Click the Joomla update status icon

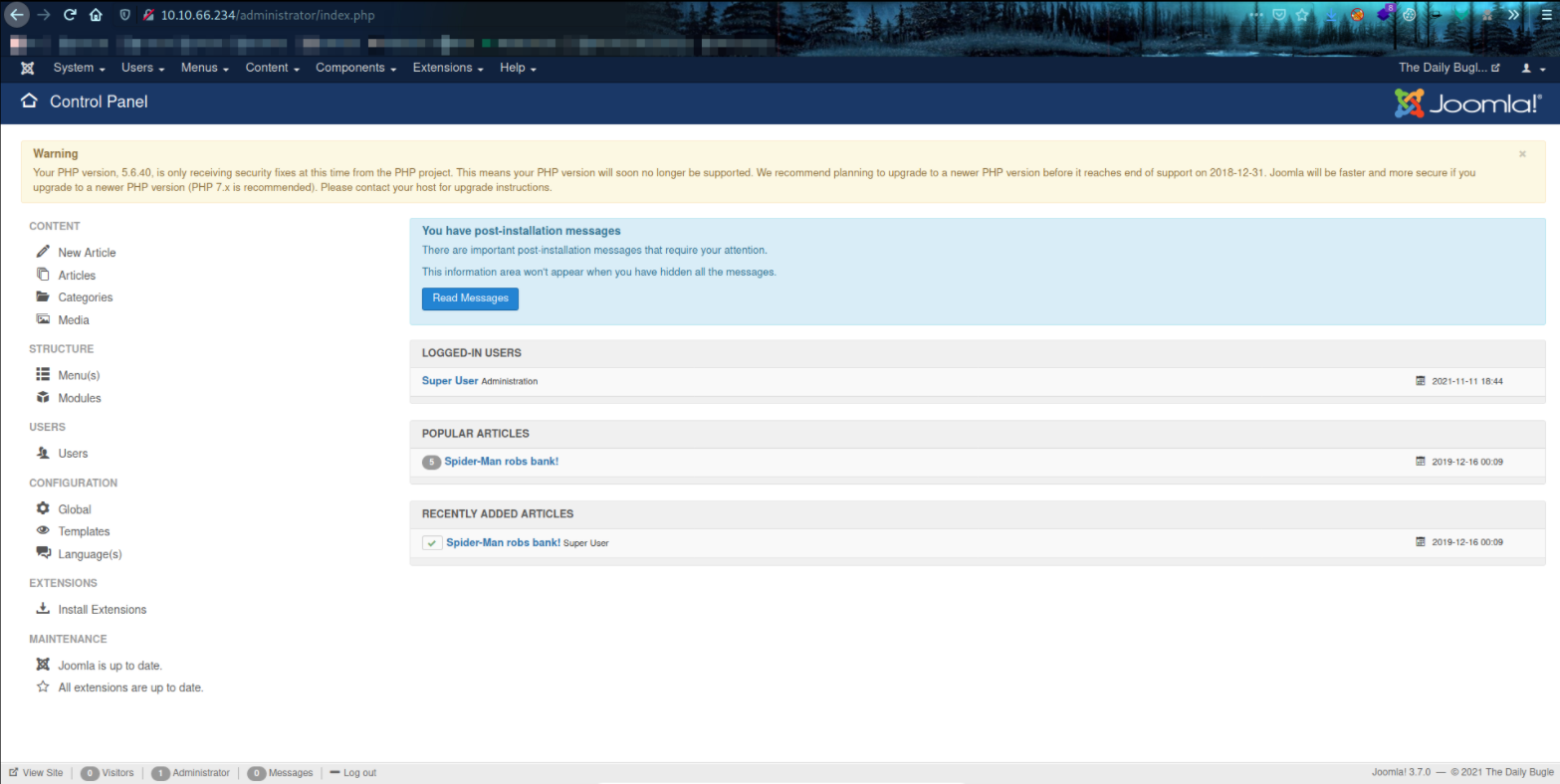coord(43,665)
